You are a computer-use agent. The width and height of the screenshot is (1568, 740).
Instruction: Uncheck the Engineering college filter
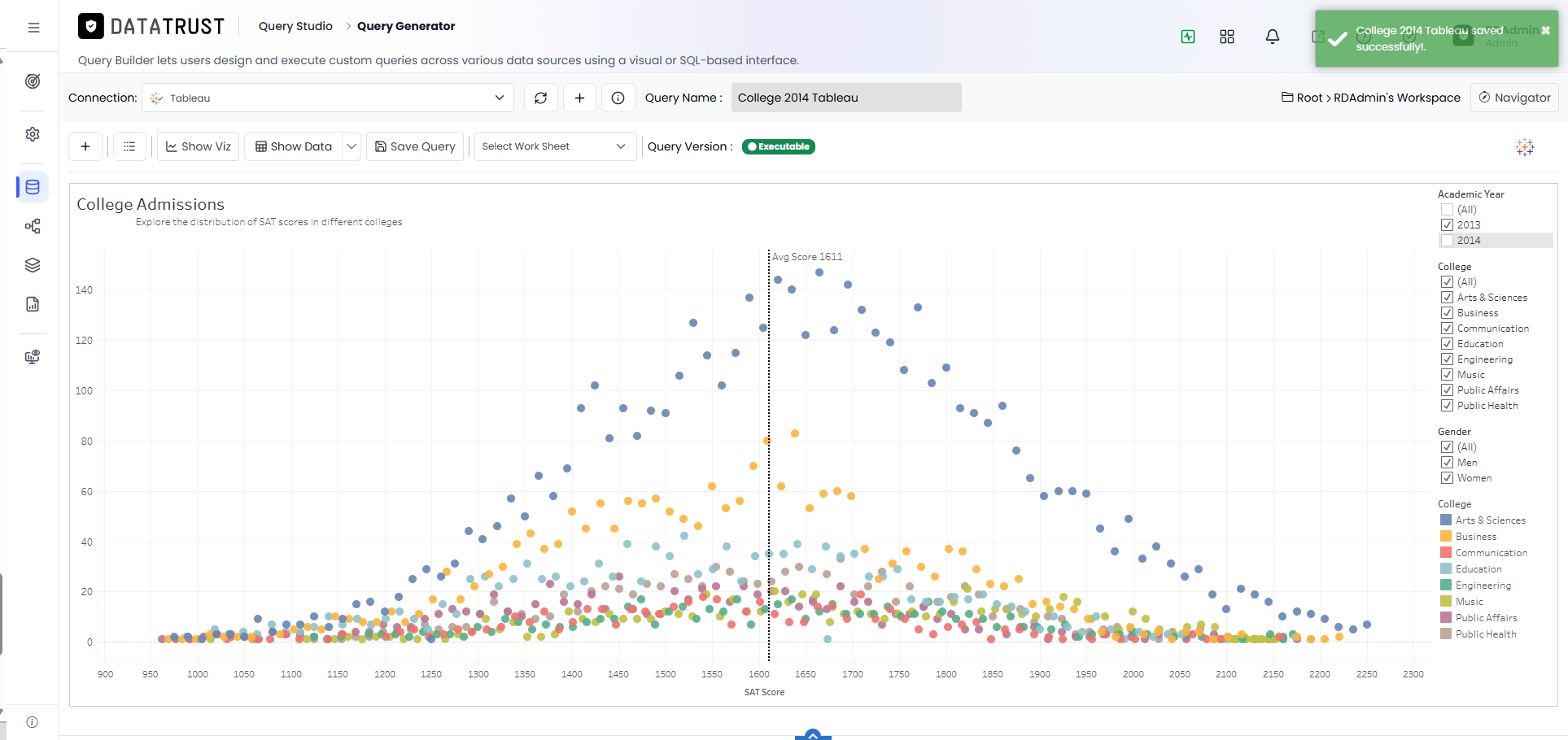[1447, 359]
